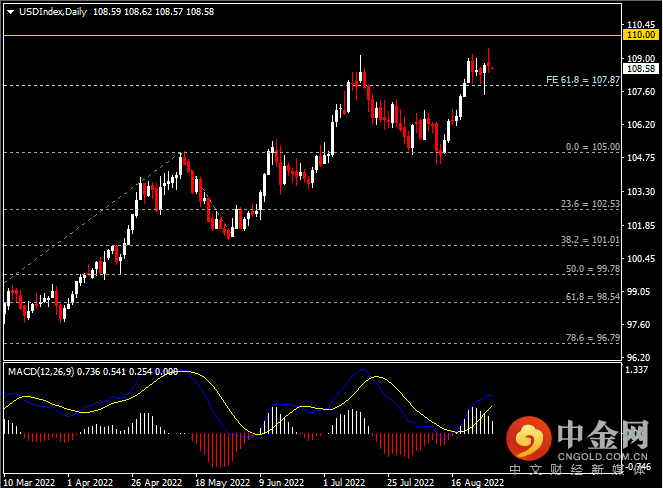The width and height of the screenshot is (663, 488).
Task: Select the 23.6 = 102.53 Fibonacci label
Action: (590, 204)
